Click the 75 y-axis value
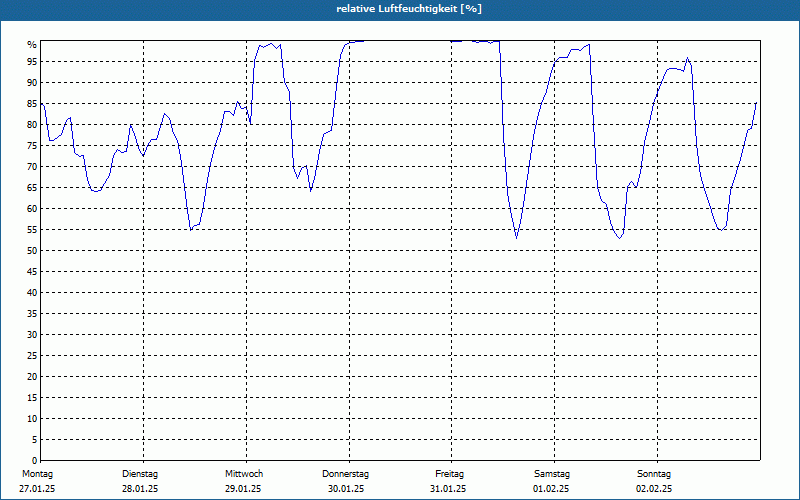Image resolution: width=800 pixels, height=500 pixels. click(x=32, y=145)
